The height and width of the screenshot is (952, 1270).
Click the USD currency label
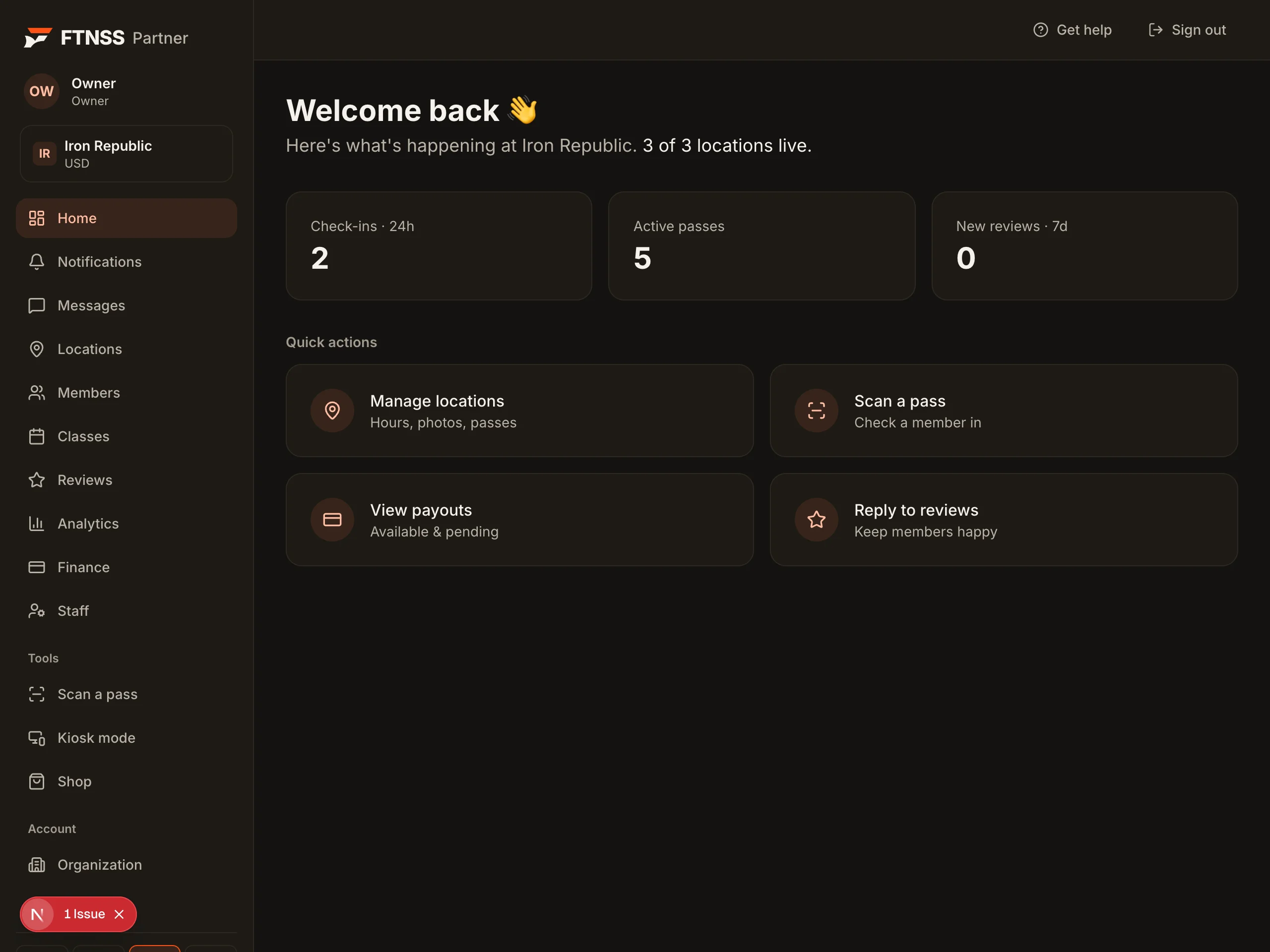coord(77,164)
